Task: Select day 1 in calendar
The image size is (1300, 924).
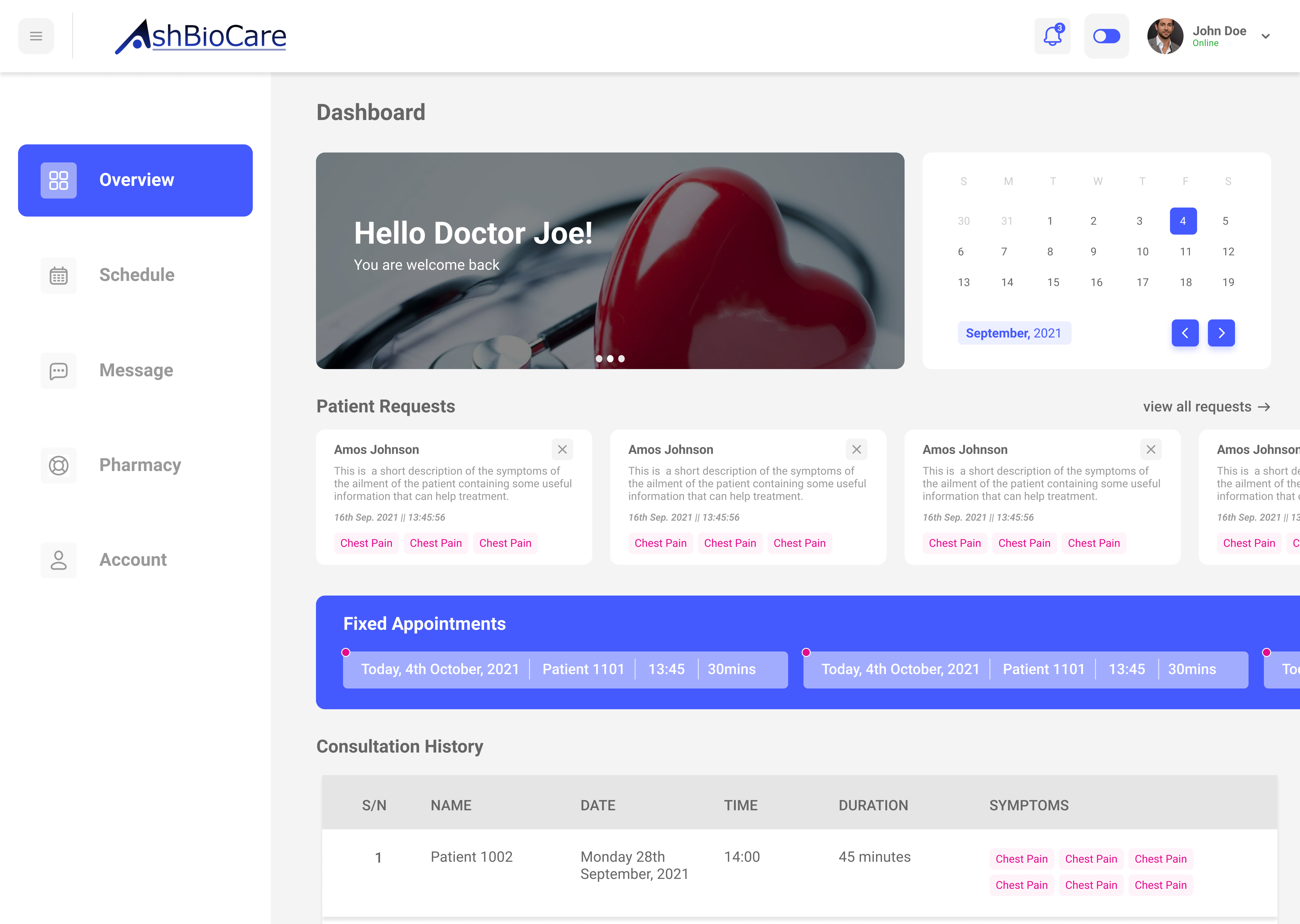Action: (x=1050, y=221)
